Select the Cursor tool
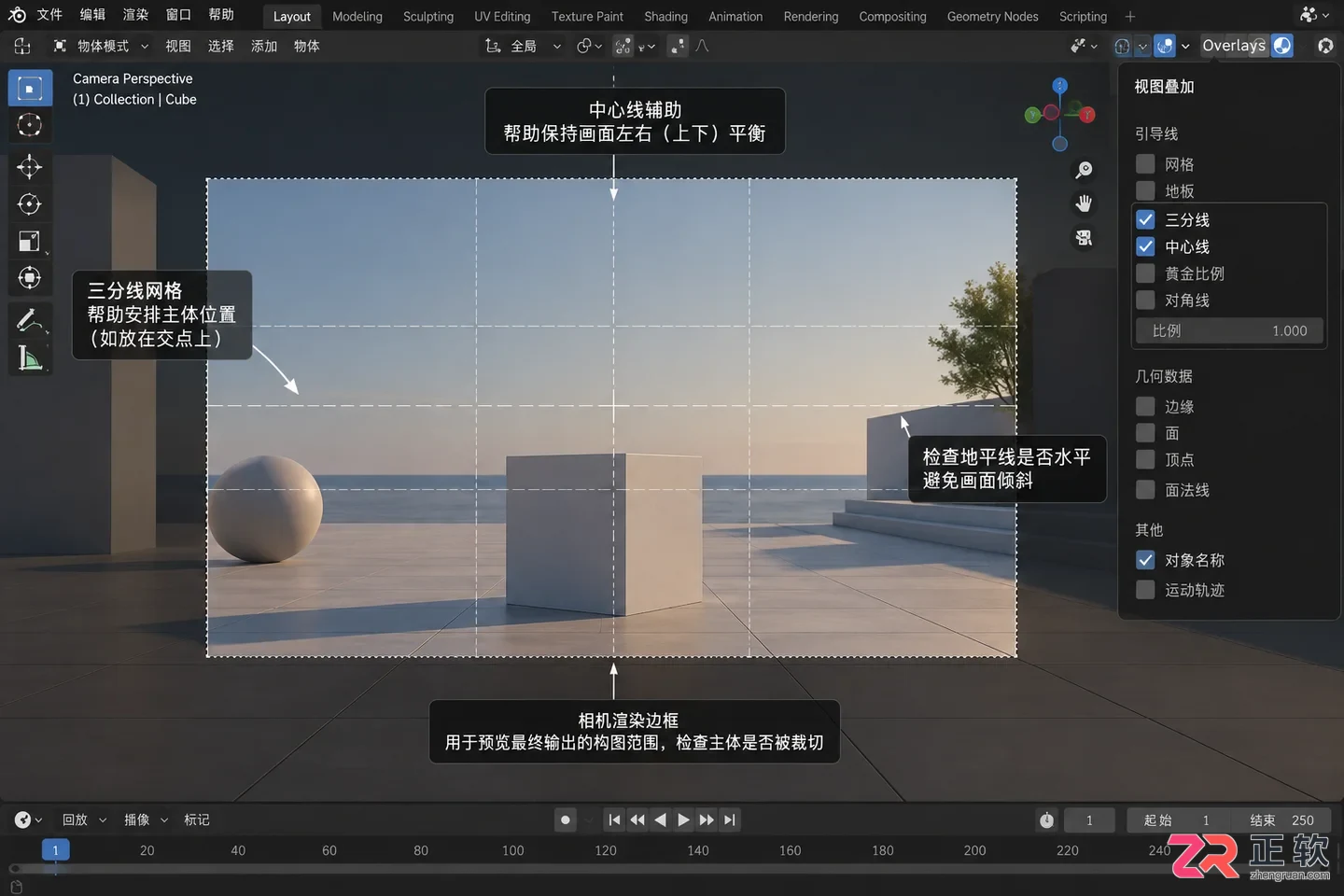This screenshot has height=896, width=1344. click(30, 125)
